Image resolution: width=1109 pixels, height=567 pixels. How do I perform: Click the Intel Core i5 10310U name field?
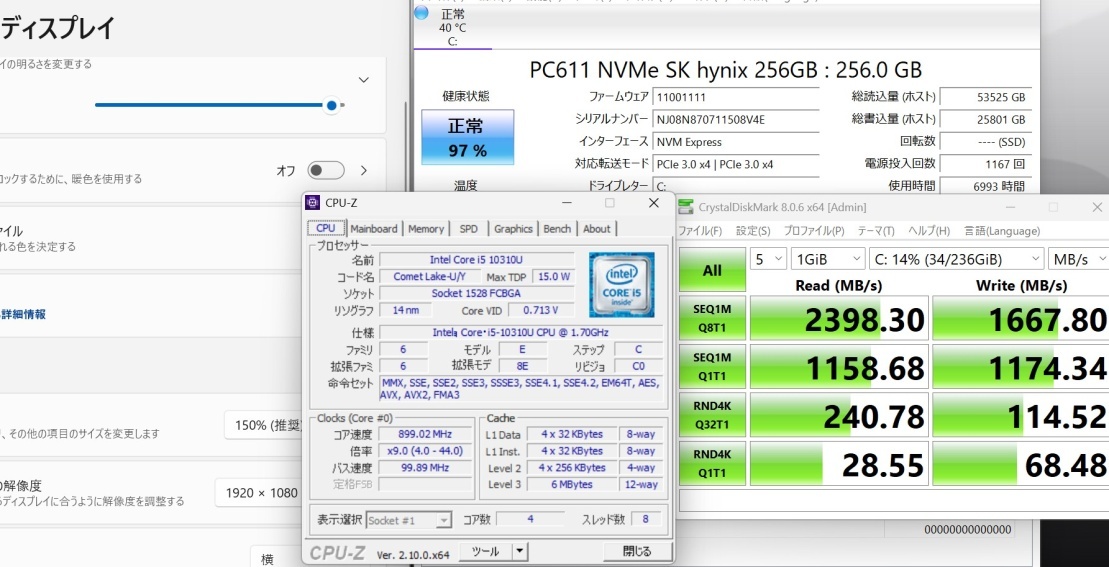[x=477, y=259]
